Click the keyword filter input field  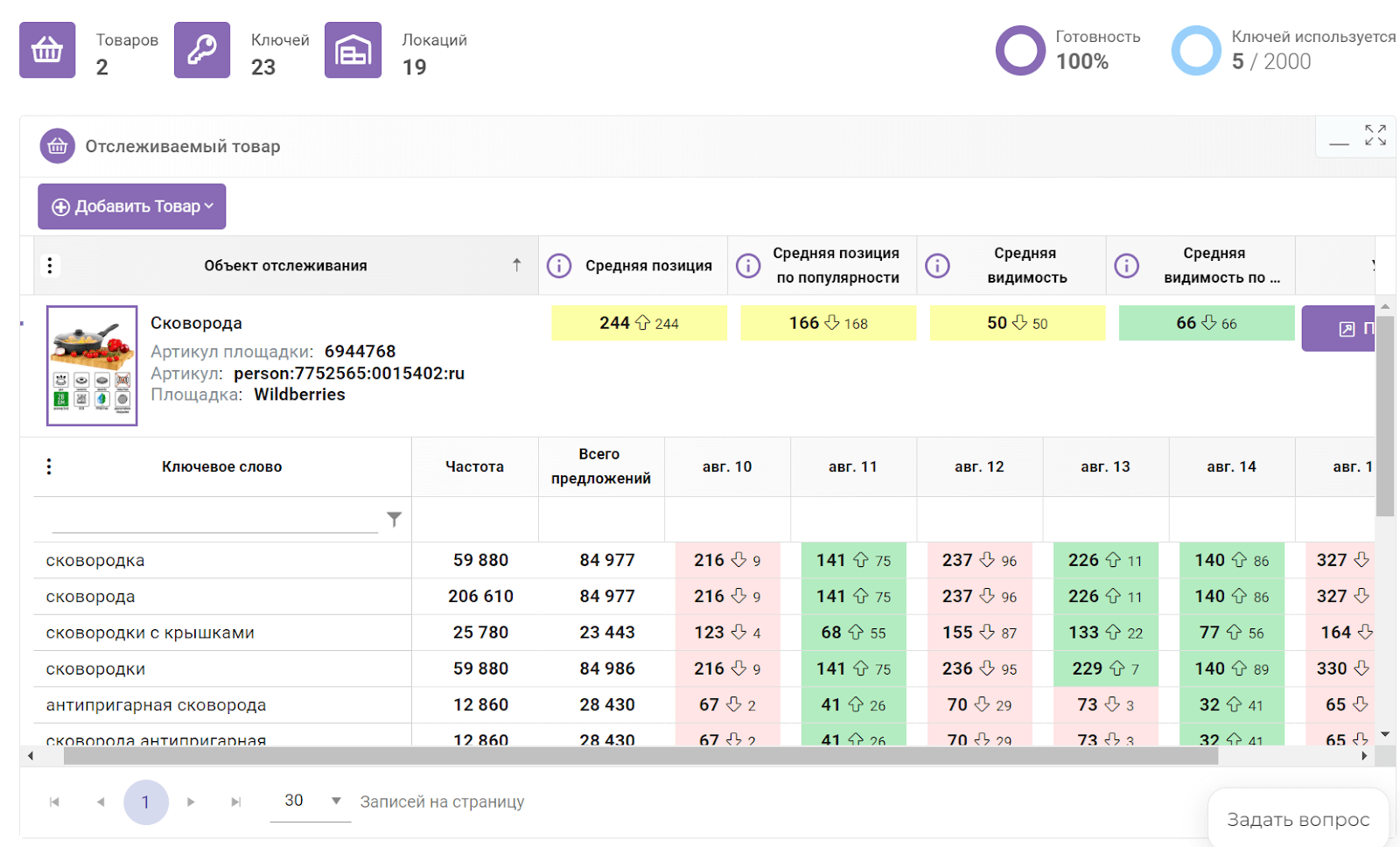click(x=214, y=520)
